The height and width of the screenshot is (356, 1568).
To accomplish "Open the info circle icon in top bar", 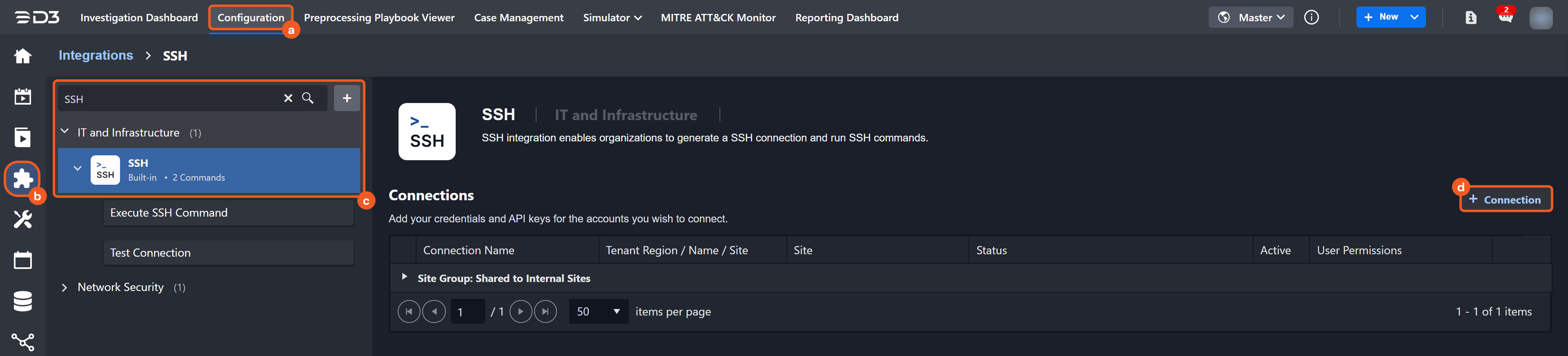I will click(1311, 18).
